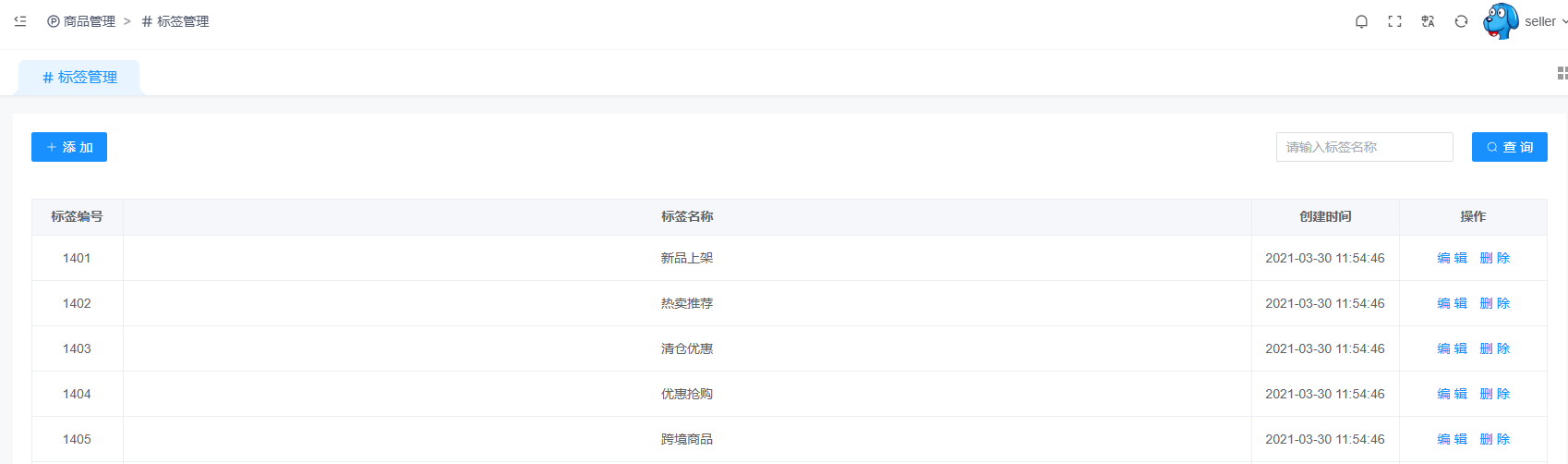Edit tag 1402 热卖推荐

tap(1452, 303)
